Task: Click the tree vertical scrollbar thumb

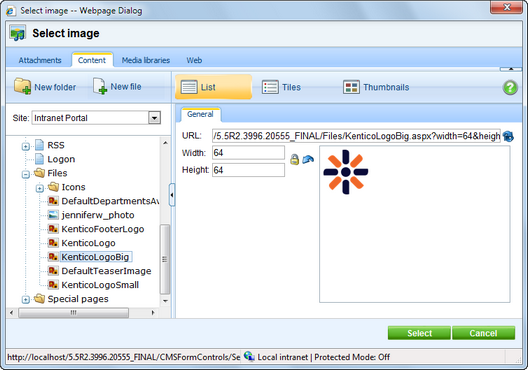Action: coord(165,259)
